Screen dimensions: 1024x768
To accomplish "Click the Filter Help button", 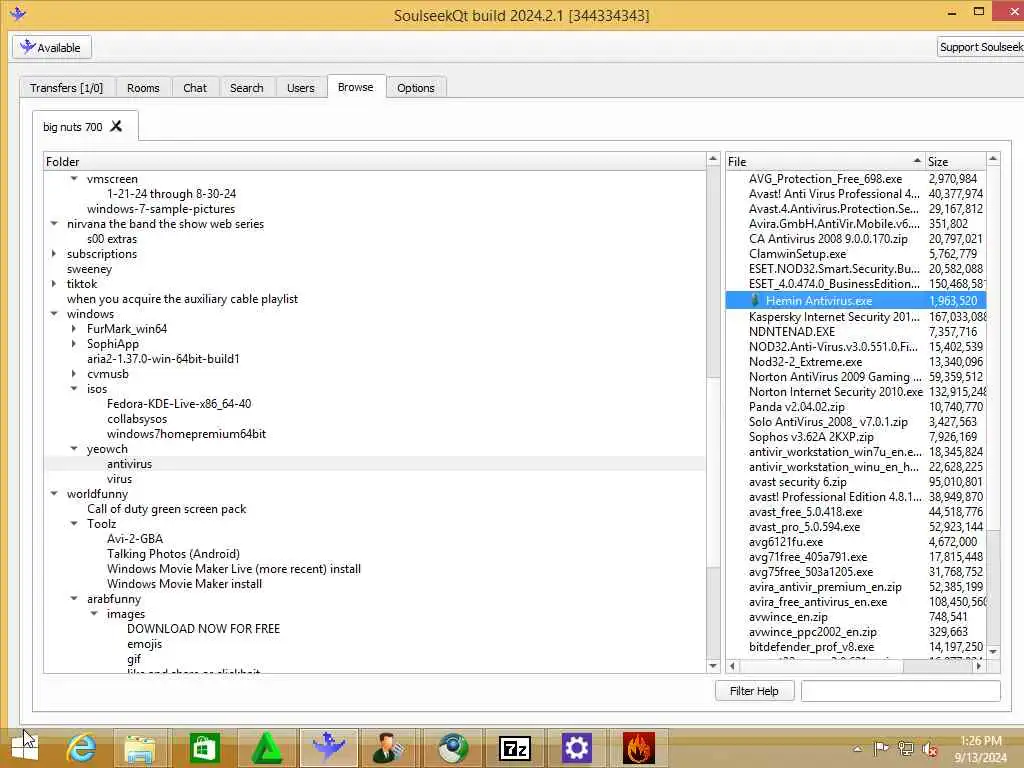I will point(754,691).
